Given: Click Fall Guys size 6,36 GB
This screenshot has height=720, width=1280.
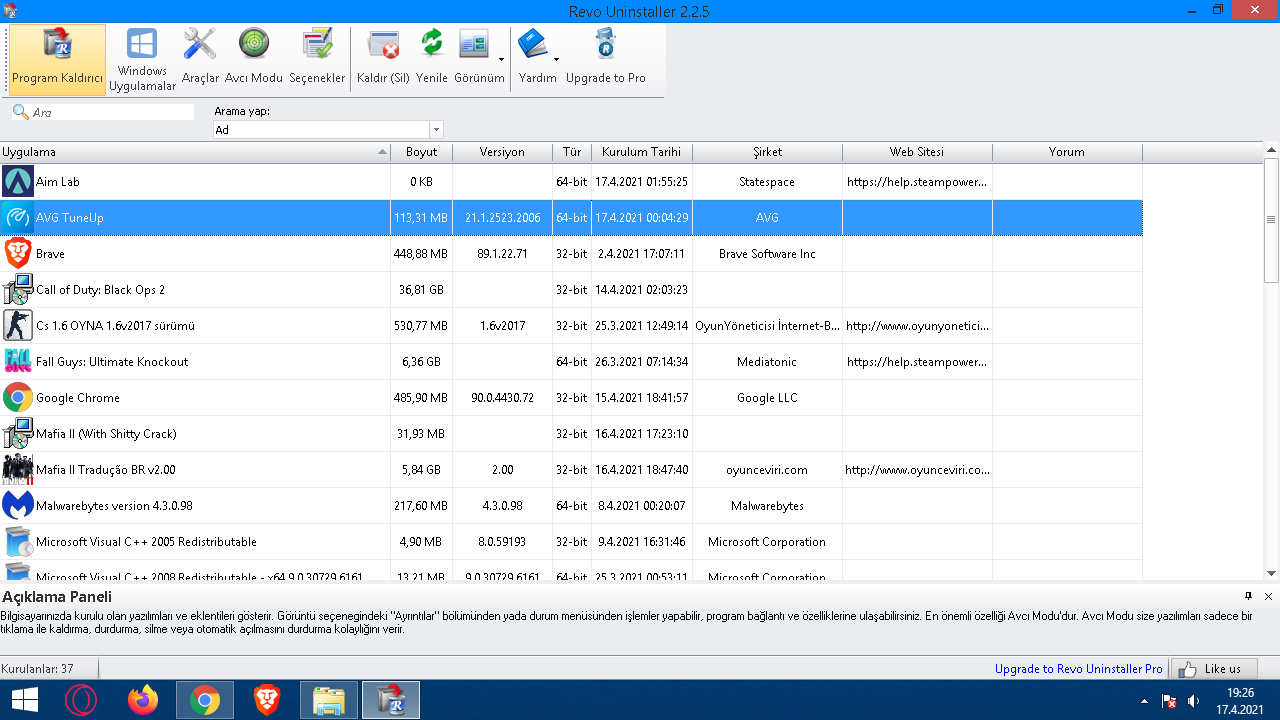Looking at the screenshot, I should click(421, 362).
